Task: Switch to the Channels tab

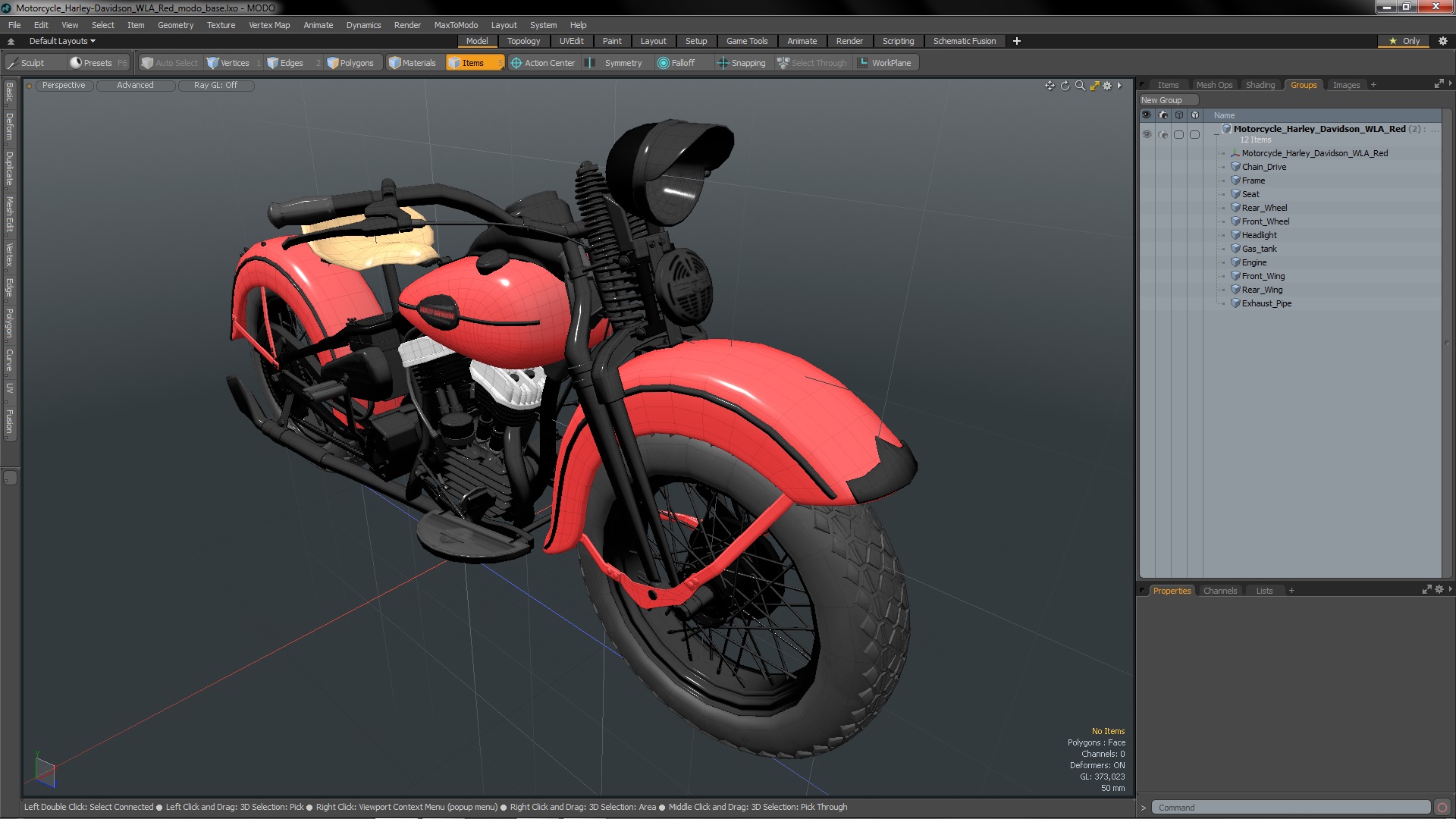Action: click(1219, 591)
